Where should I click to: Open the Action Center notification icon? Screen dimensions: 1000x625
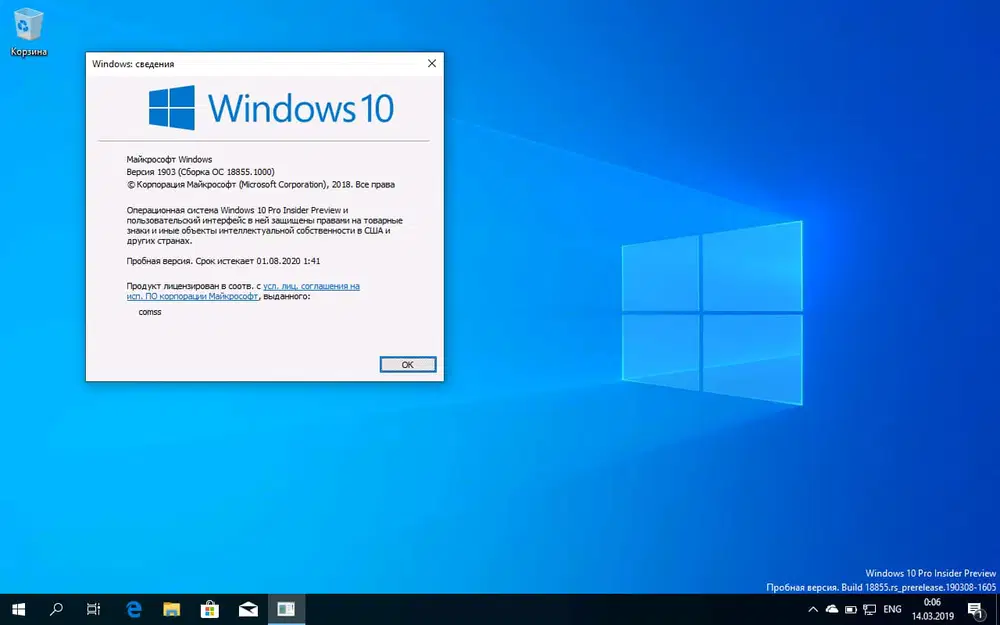(x=975, y=609)
